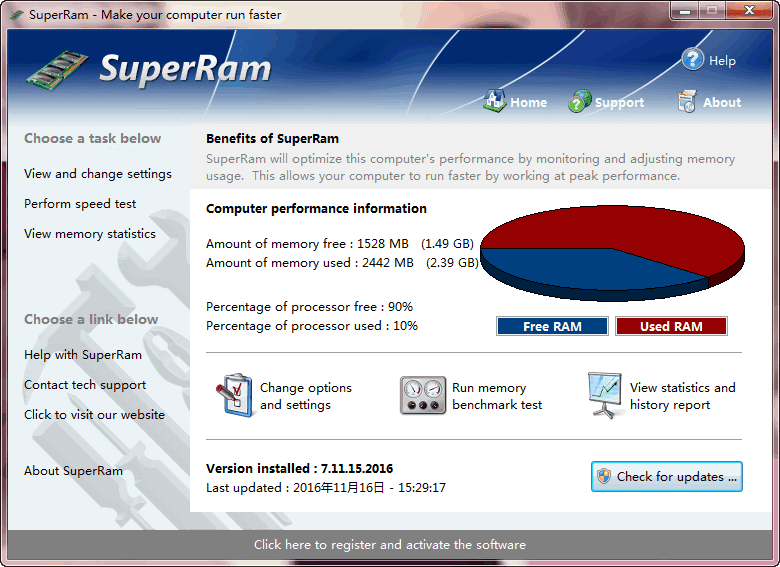Click the 'Benefits of SuperRam' heading

(272, 139)
